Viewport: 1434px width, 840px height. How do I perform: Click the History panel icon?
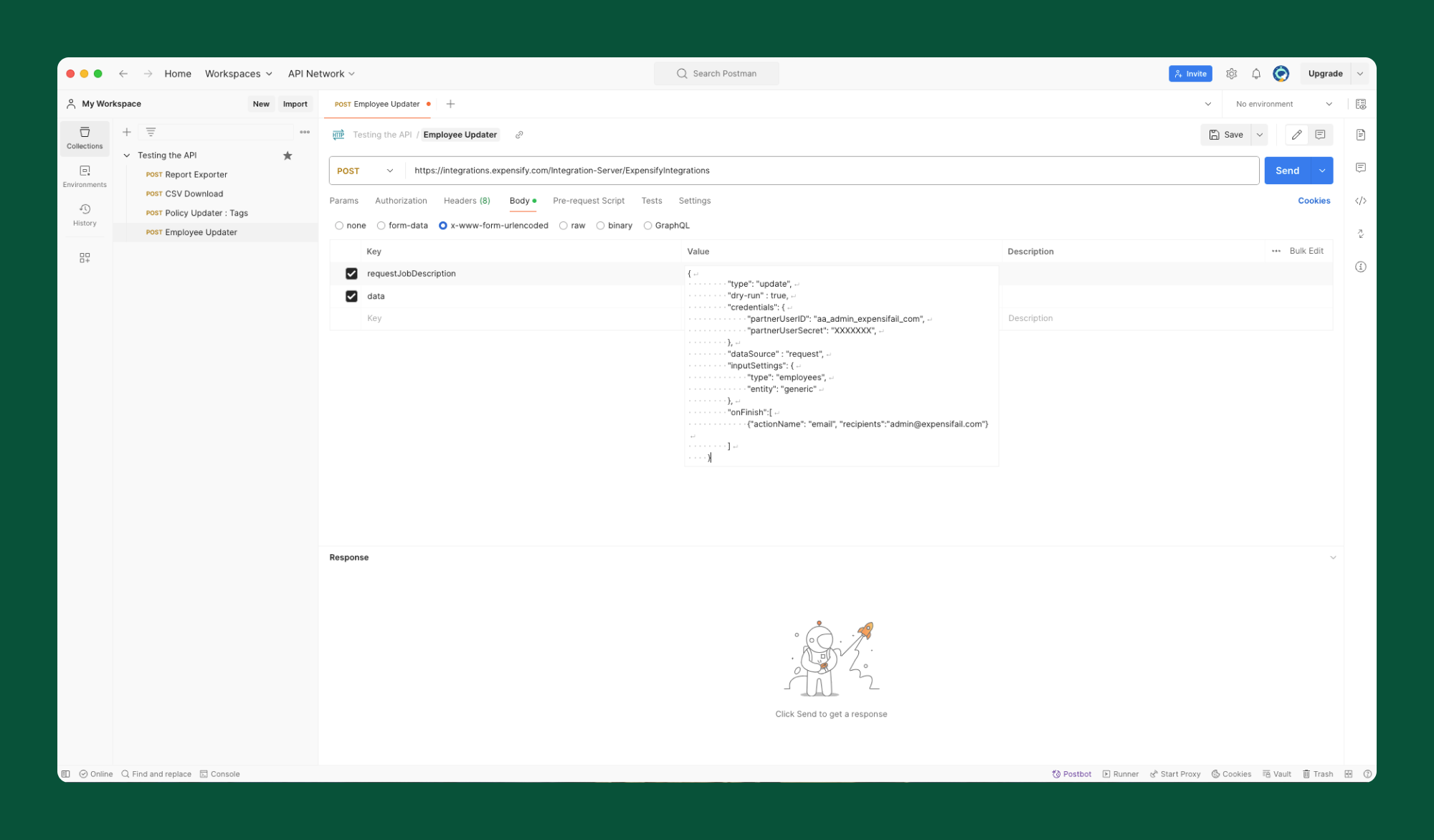tap(85, 214)
